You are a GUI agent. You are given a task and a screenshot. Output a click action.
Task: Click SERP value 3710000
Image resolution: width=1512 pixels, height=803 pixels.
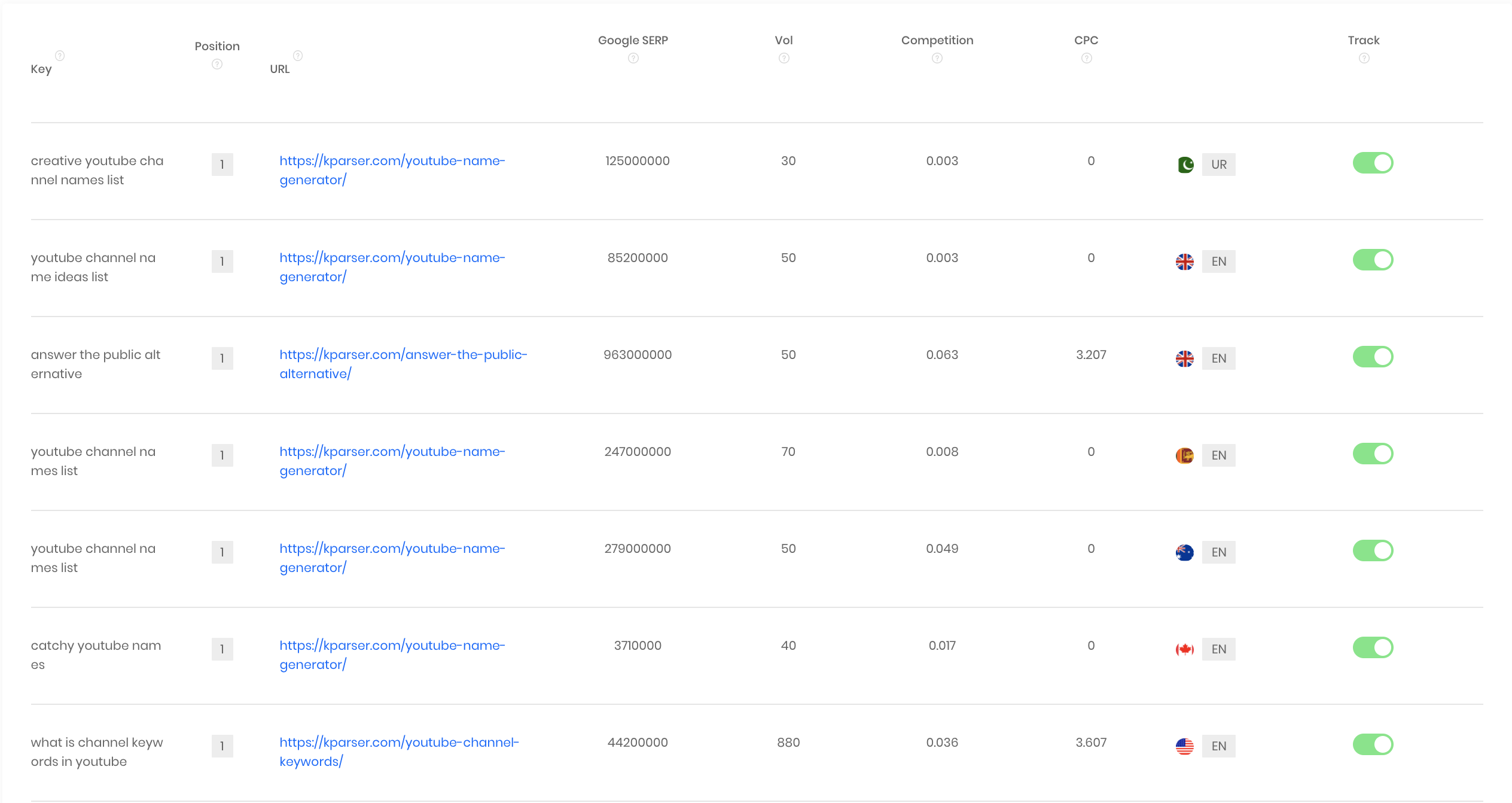click(638, 646)
